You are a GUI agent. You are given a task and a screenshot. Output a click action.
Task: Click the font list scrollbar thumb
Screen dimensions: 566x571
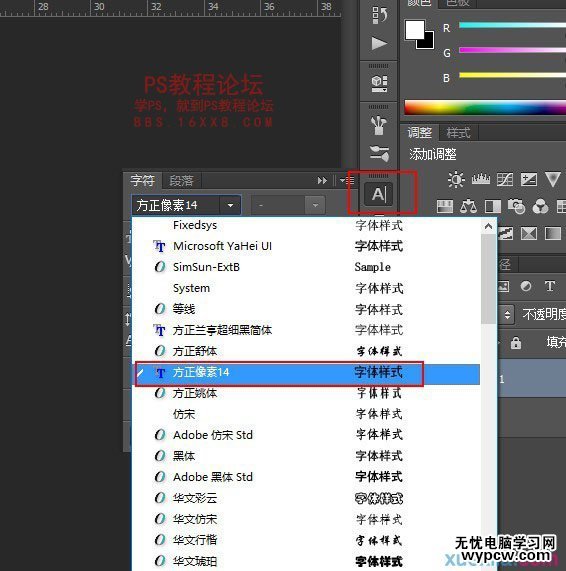click(x=488, y=279)
